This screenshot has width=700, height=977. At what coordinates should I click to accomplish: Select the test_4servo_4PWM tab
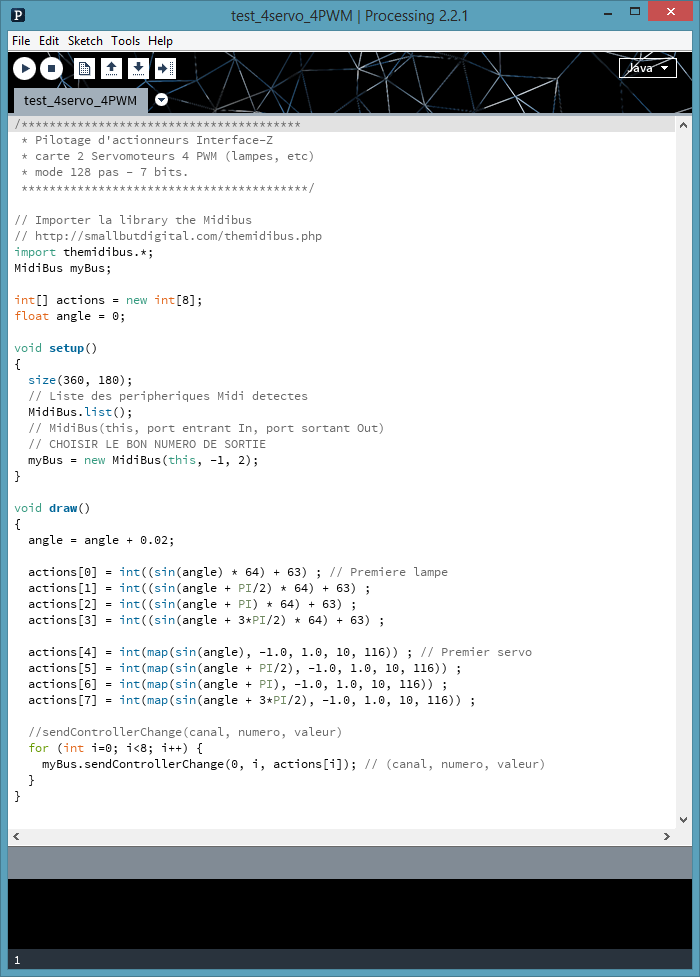pos(80,100)
